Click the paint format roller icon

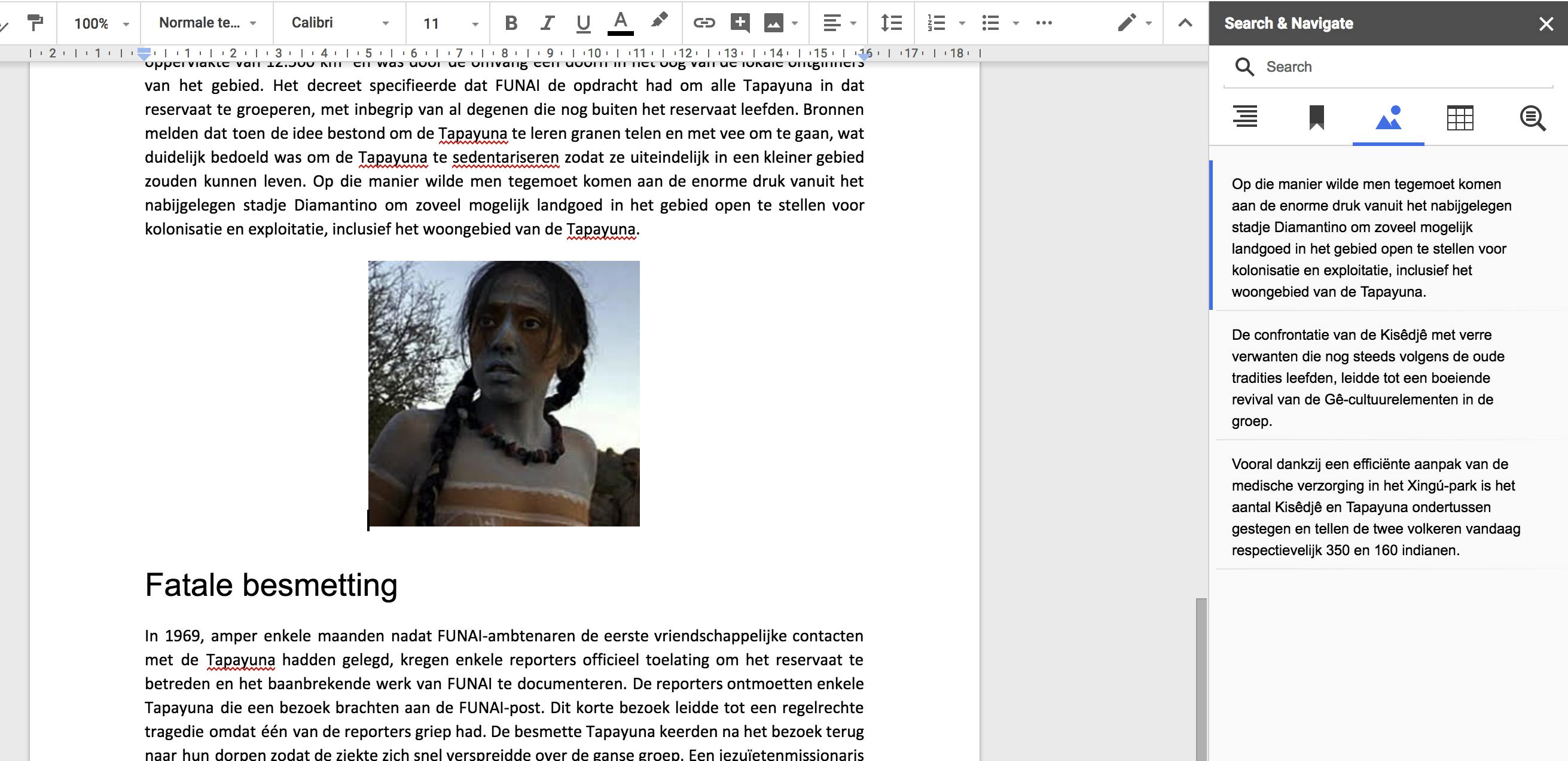(35, 23)
